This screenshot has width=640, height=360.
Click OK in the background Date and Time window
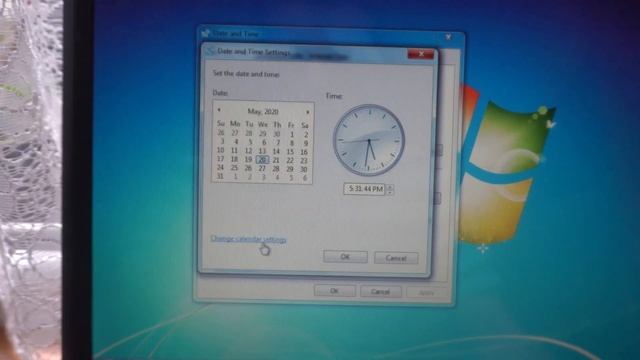[x=334, y=291]
